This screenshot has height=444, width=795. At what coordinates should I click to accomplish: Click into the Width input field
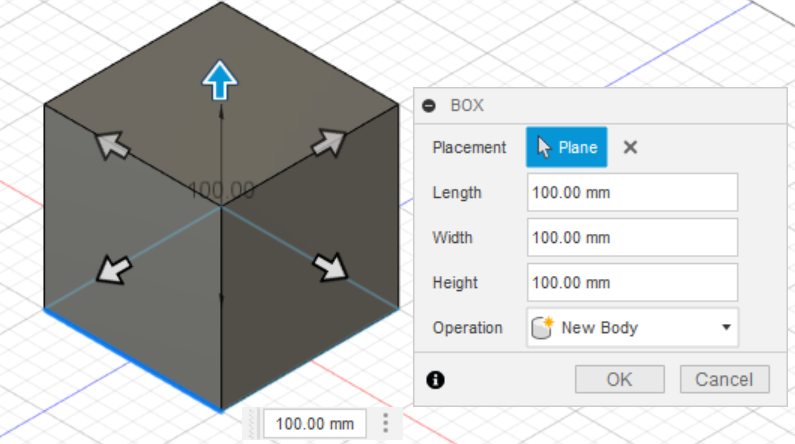632,237
